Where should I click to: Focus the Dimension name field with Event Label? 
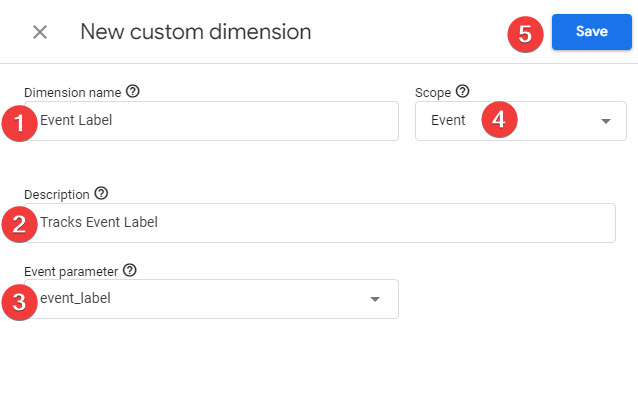click(x=220, y=121)
